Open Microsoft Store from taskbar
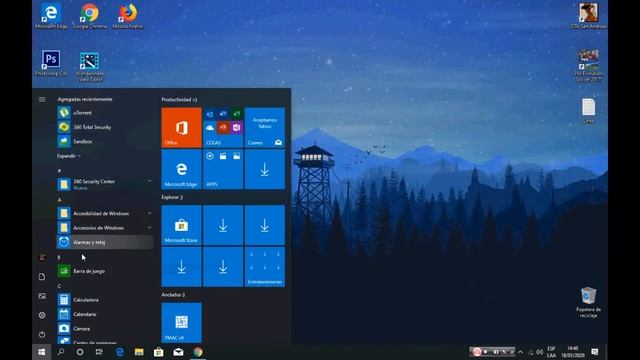Viewport: 640px width, 360px height. click(159, 352)
